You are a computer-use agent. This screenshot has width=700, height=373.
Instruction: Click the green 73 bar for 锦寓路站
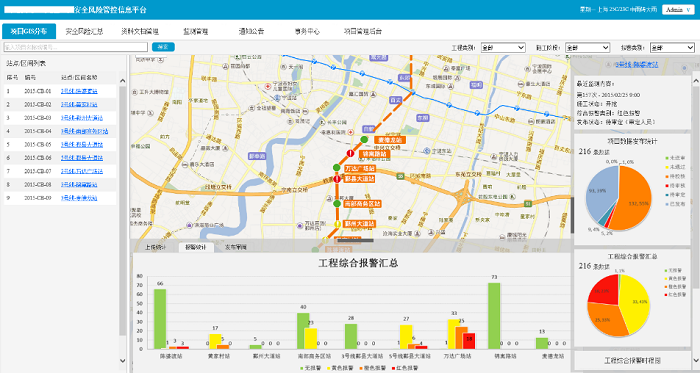pyautogui.click(x=494, y=315)
